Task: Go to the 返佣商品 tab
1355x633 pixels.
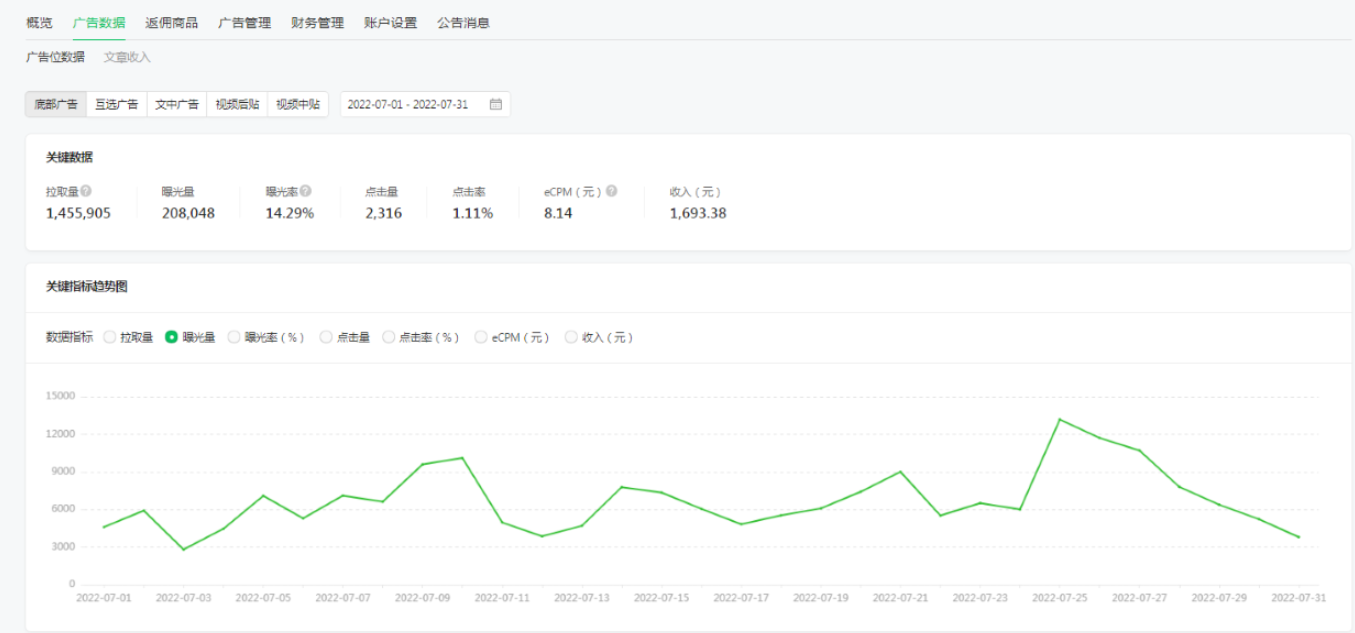Action: (x=171, y=22)
